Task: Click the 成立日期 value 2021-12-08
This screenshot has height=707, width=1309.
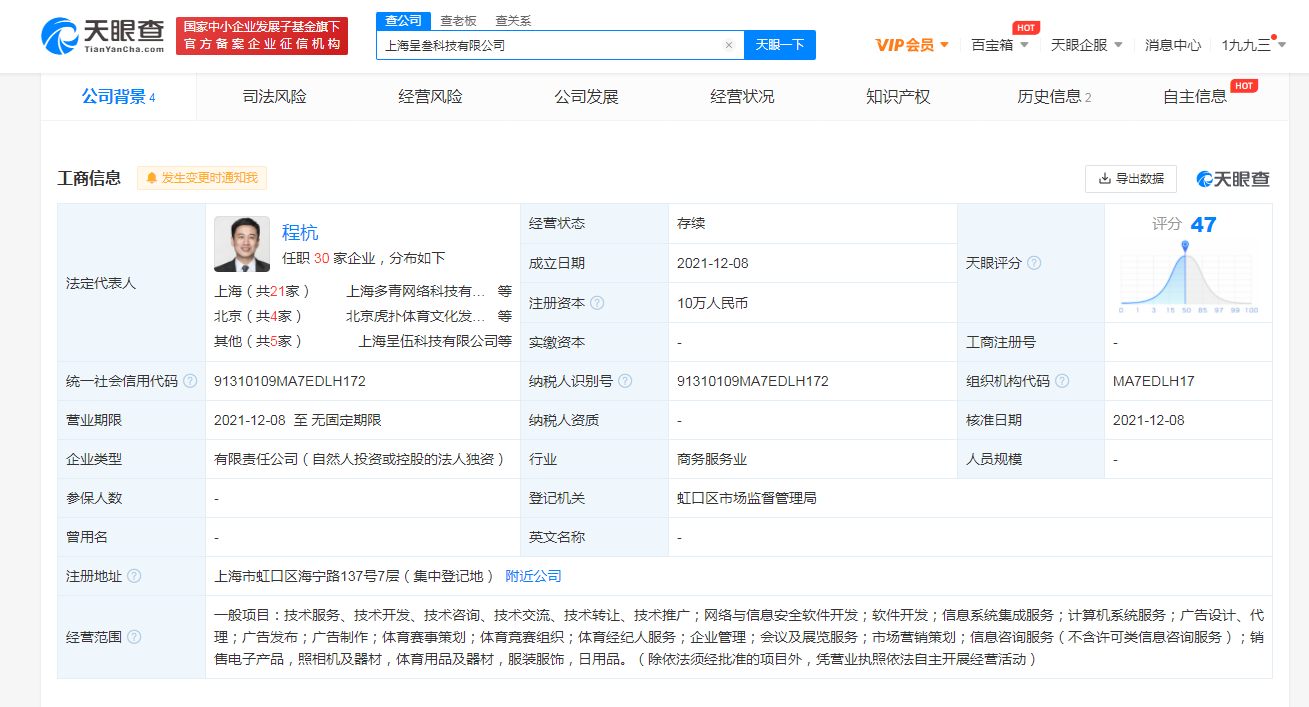Action: coord(713,263)
